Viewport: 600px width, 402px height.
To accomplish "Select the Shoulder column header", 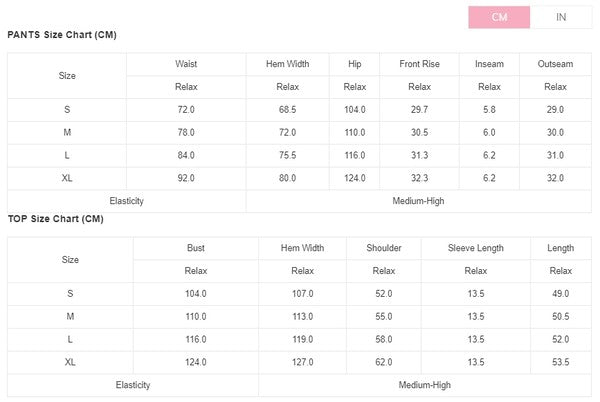I will (x=384, y=248).
